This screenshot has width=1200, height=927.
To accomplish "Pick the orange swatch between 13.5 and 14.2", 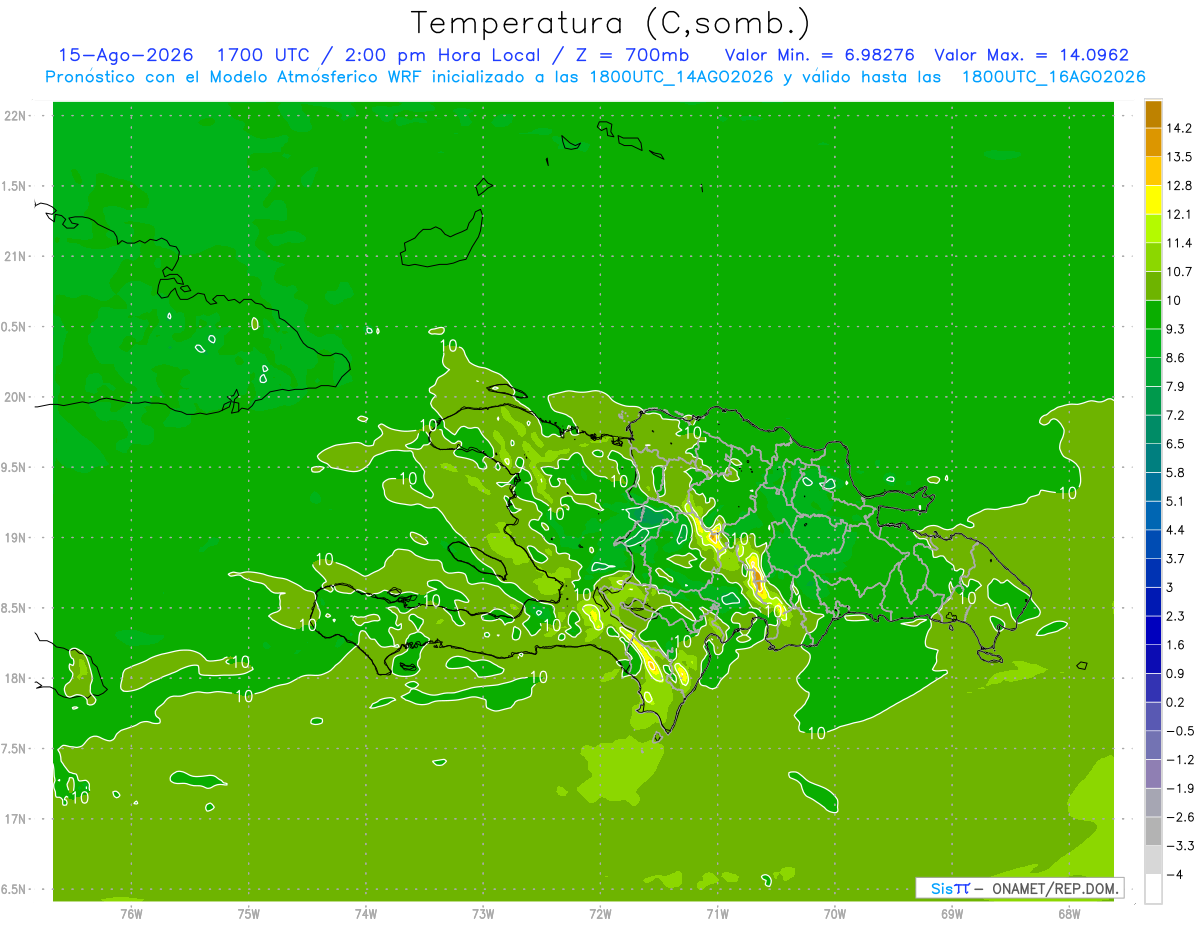I will click(1153, 143).
